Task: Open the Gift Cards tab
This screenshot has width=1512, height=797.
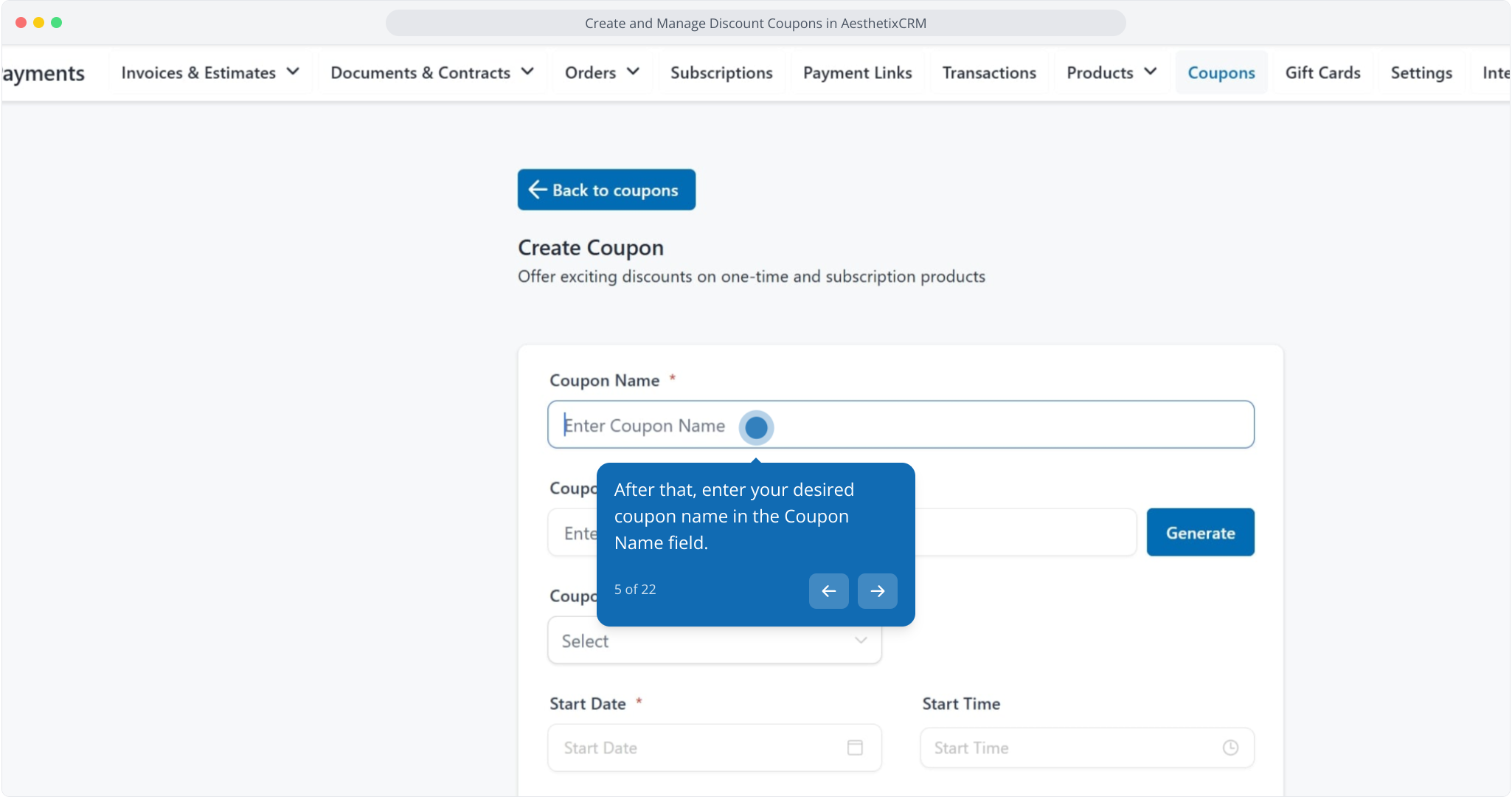Action: point(1322,72)
